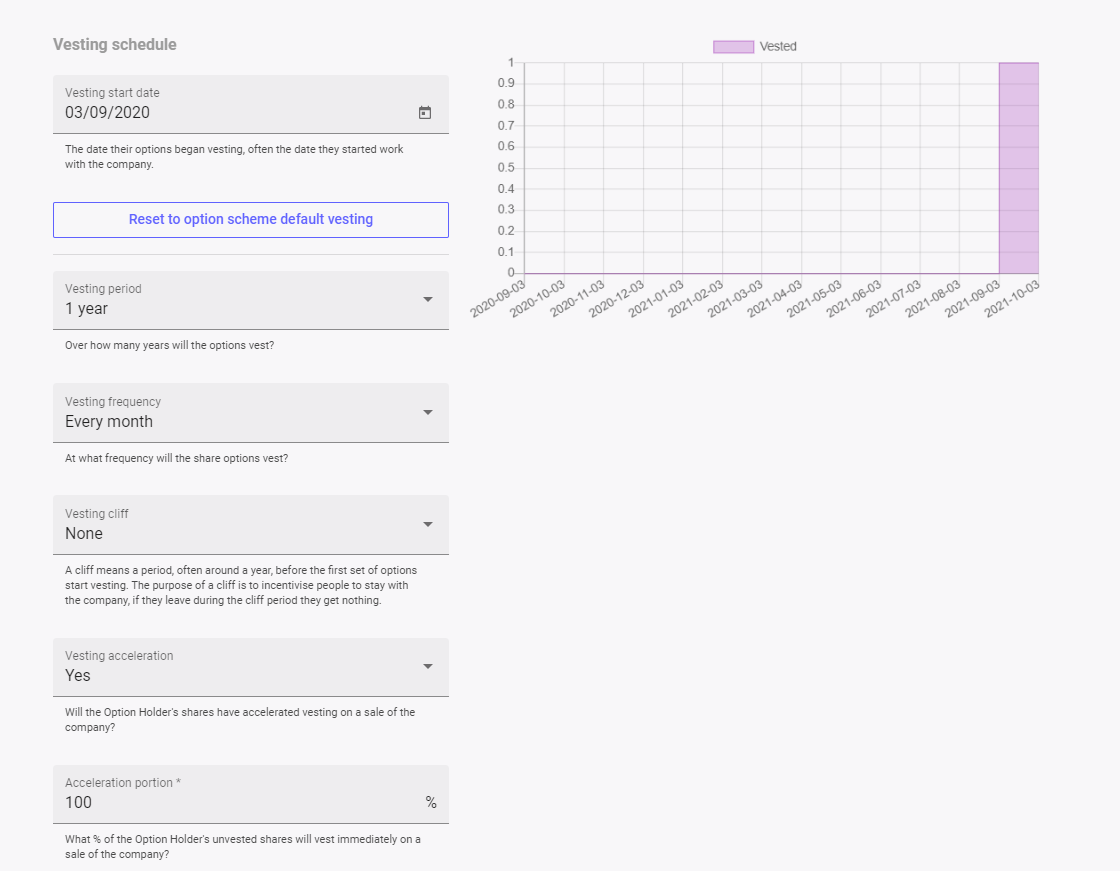
Task: Select the 'Every month' frequency value
Action: tap(109, 422)
